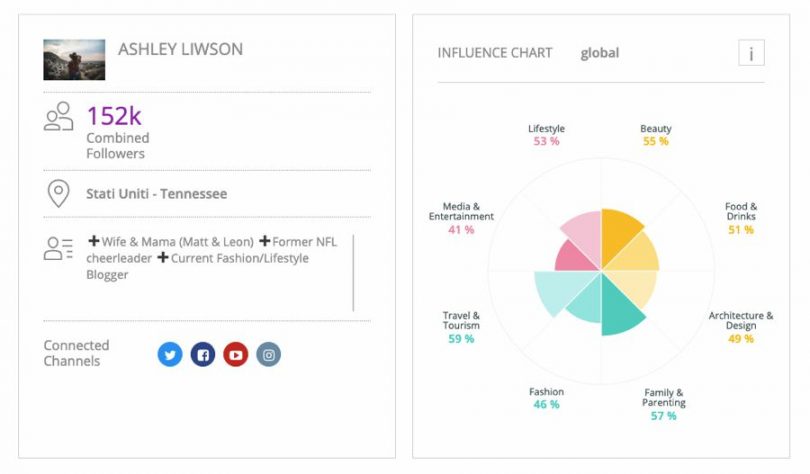Click the combined followers people icon
Image resolution: width=810 pixels, height=474 pixels.
59,117
